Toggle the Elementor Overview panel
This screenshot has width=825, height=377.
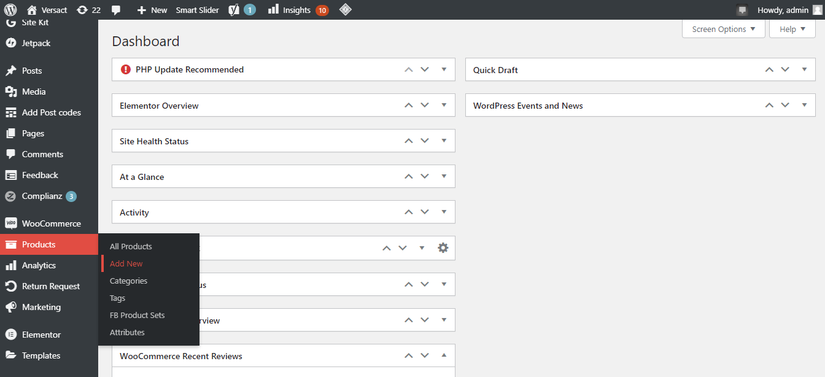(x=444, y=105)
